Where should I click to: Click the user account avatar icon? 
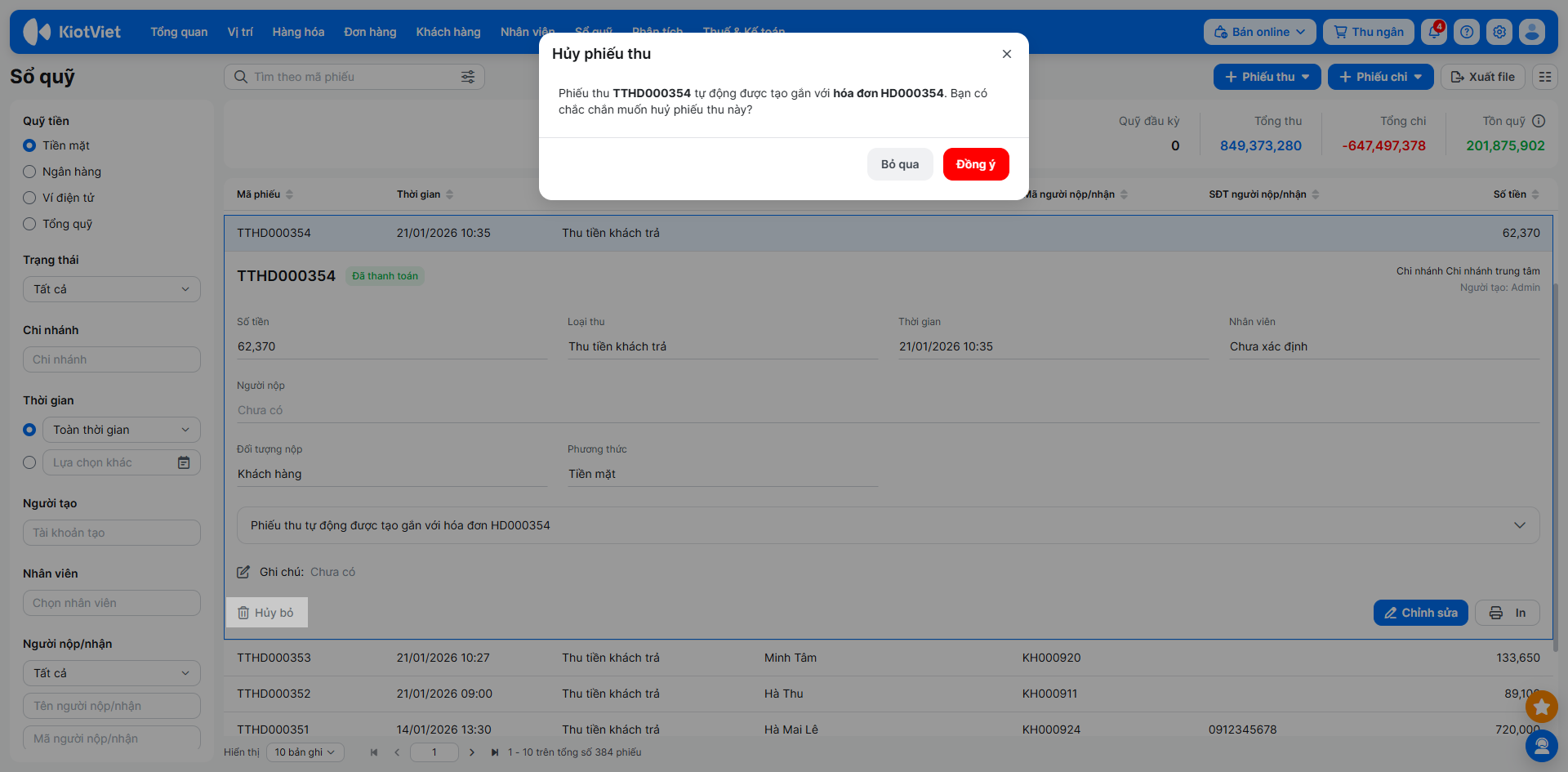(1532, 32)
